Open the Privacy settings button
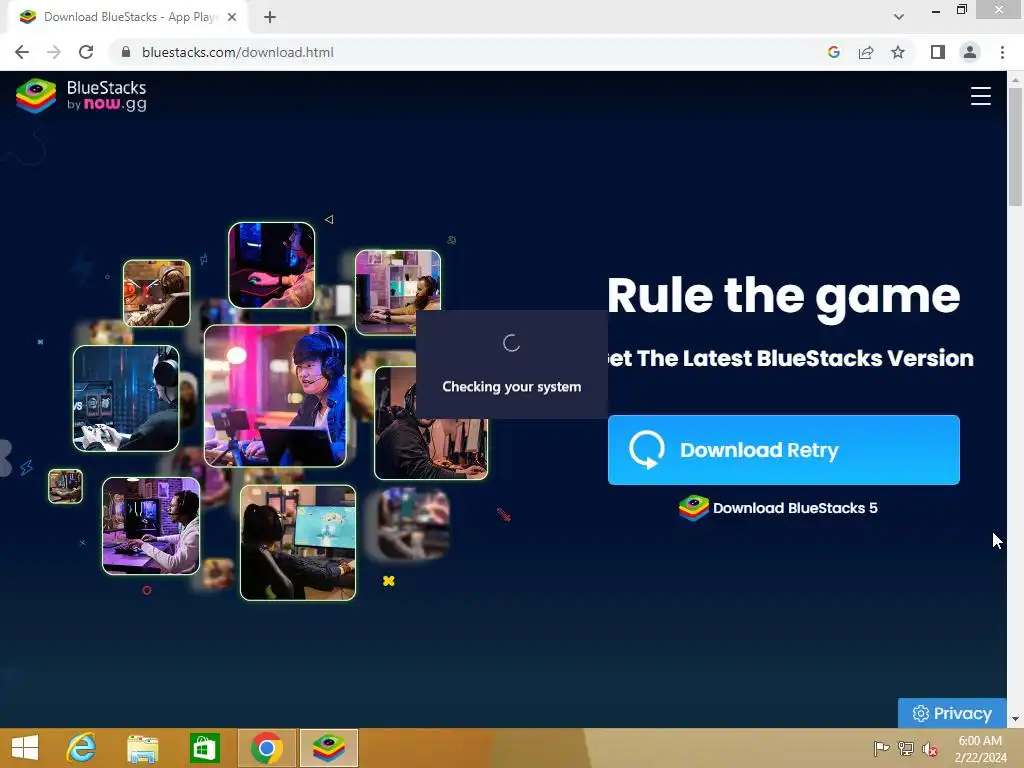The image size is (1024, 768). [952, 713]
